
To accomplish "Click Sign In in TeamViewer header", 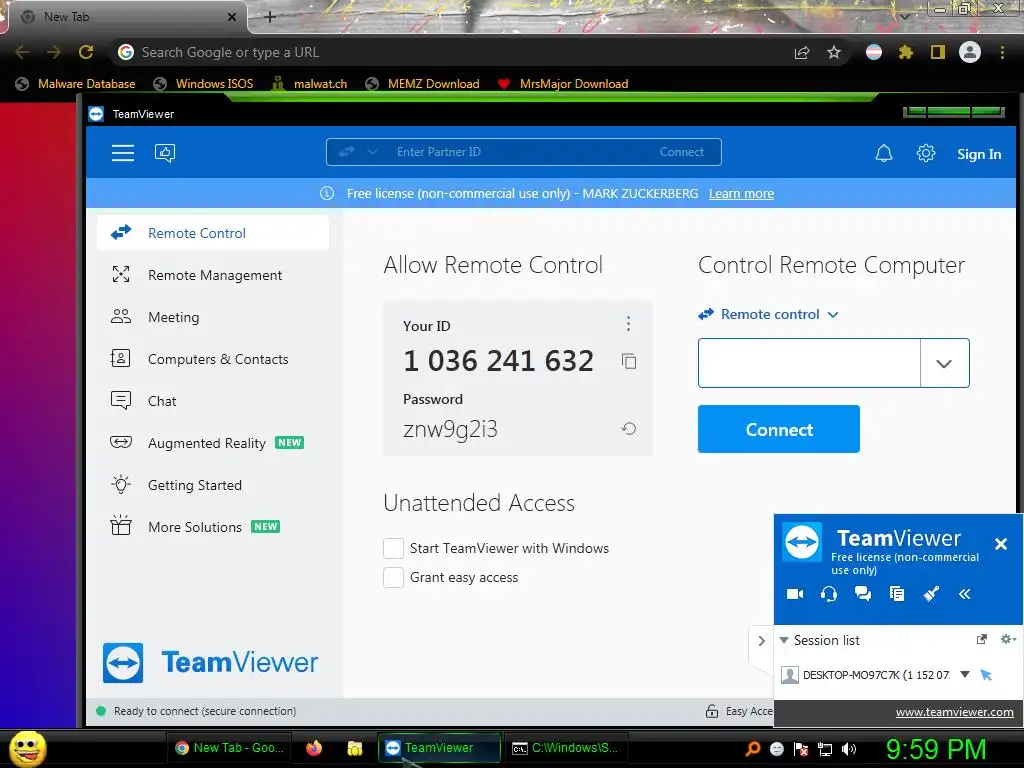I will click(979, 154).
